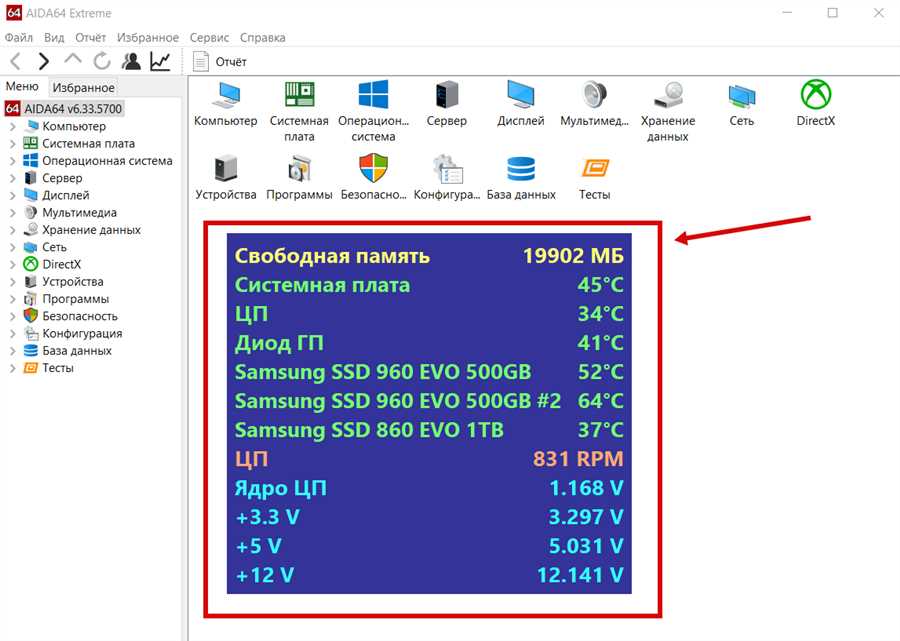Click the refresh icon in the toolbar
The height and width of the screenshot is (641, 900).
(102, 61)
